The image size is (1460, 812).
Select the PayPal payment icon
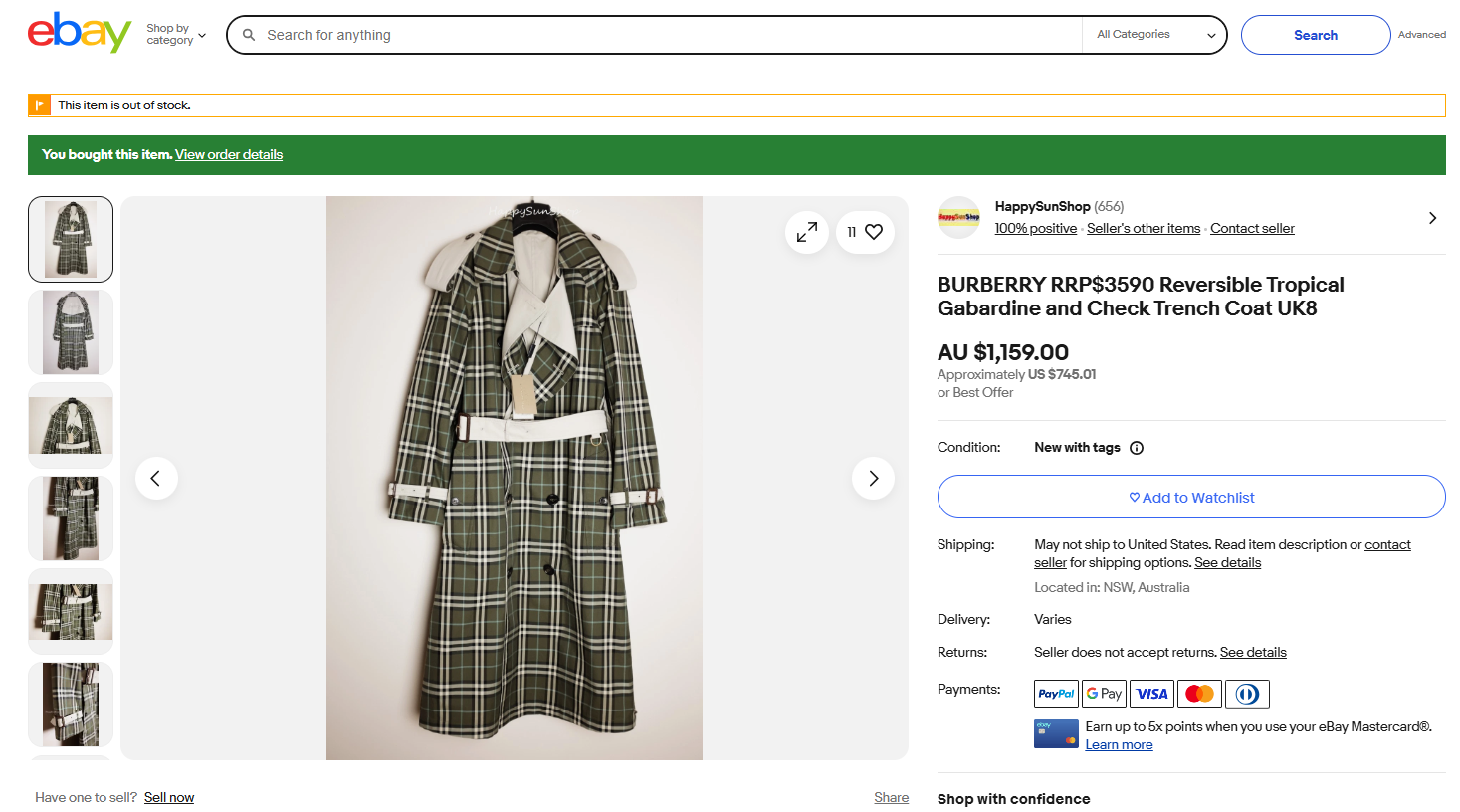[x=1056, y=694]
